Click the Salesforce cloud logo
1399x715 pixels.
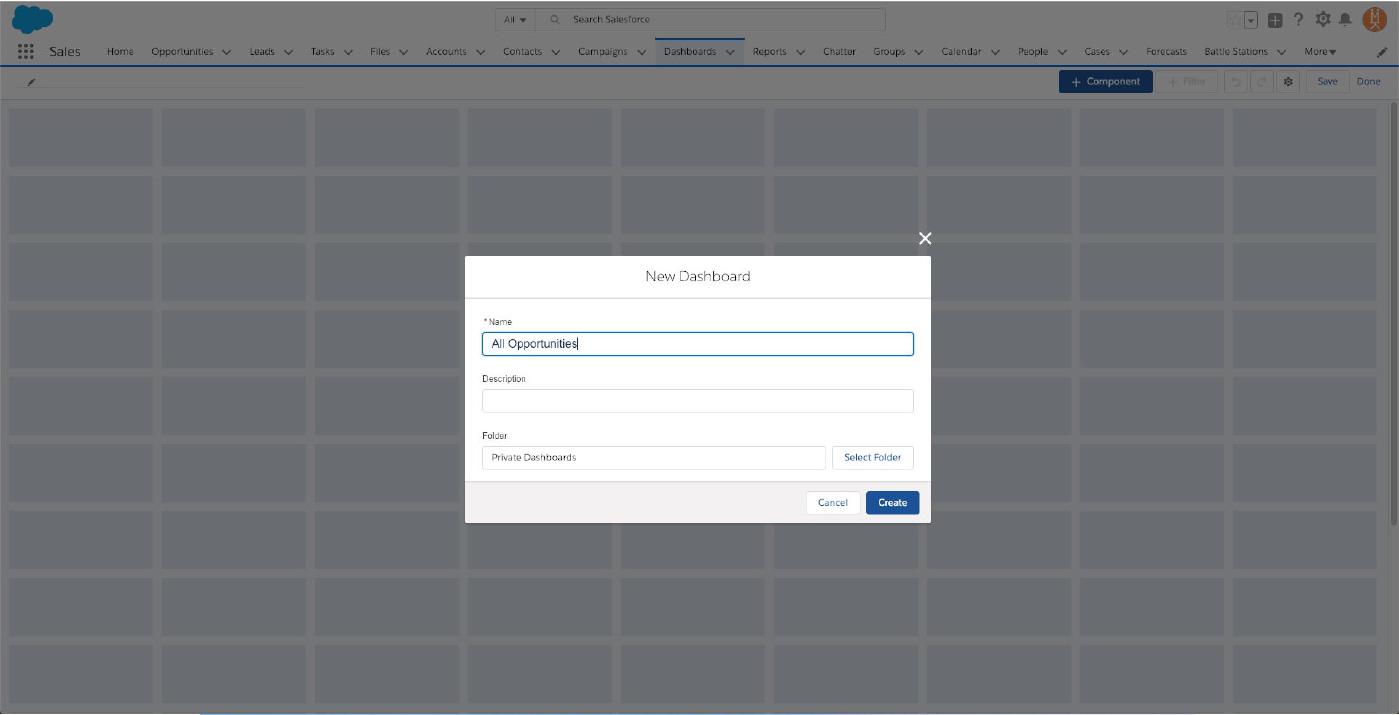[32, 19]
